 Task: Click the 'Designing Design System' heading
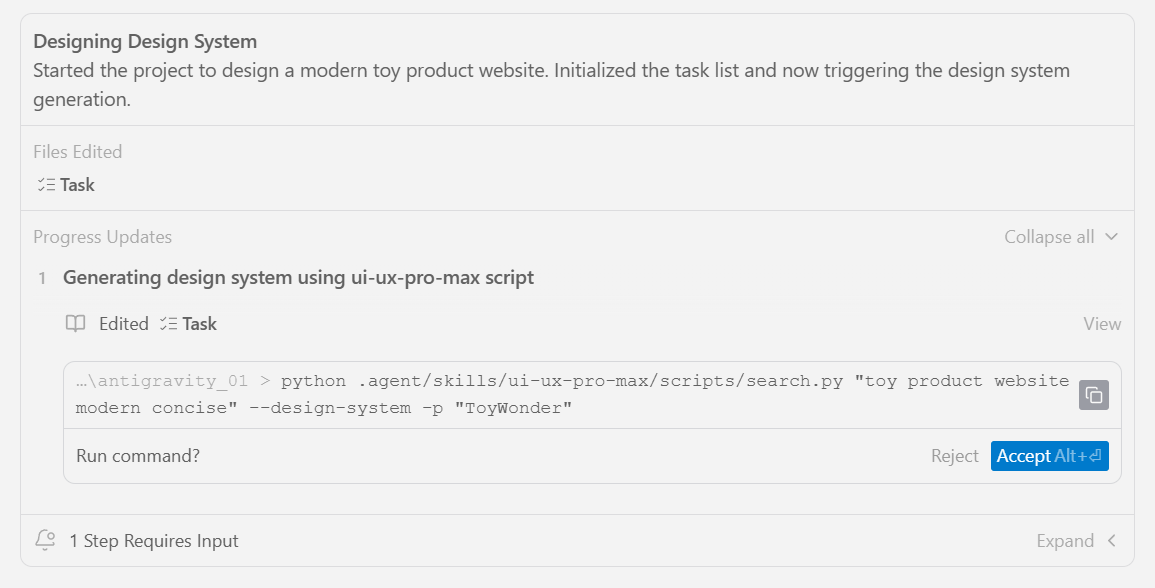click(x=145, y=42)
